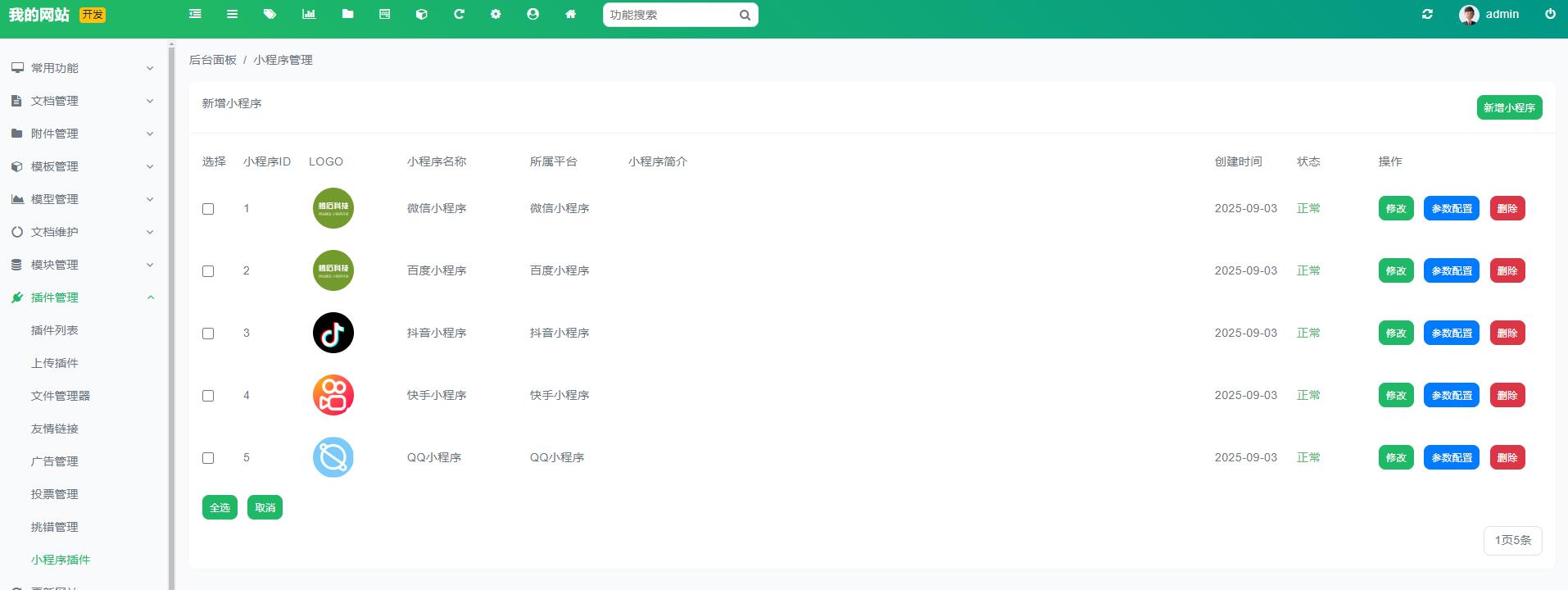Expand the 常用功能 sidebar menu

(82, 68)
